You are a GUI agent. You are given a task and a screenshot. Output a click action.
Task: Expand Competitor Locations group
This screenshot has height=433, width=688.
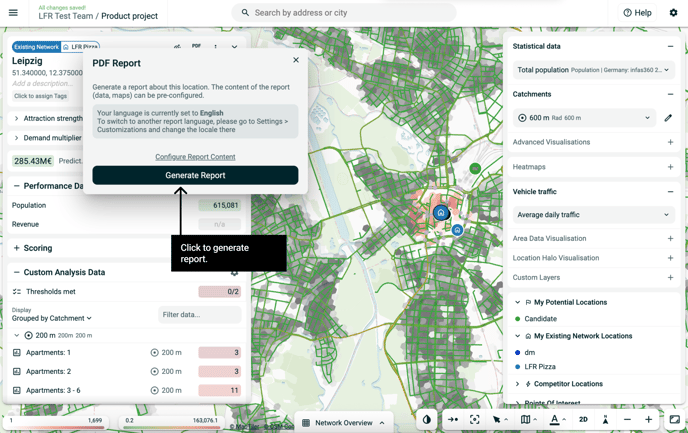pyautogui.click(x=517, y=384)
